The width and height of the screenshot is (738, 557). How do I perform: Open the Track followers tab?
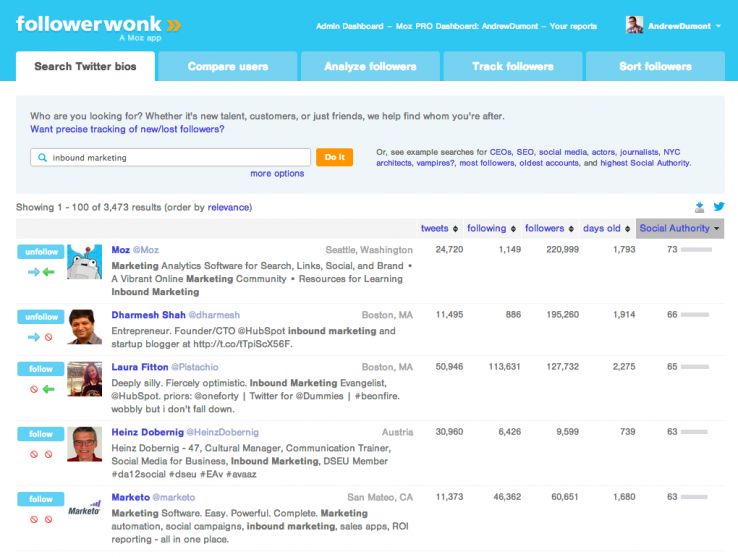pyautogui.click(x=512, y=67)
